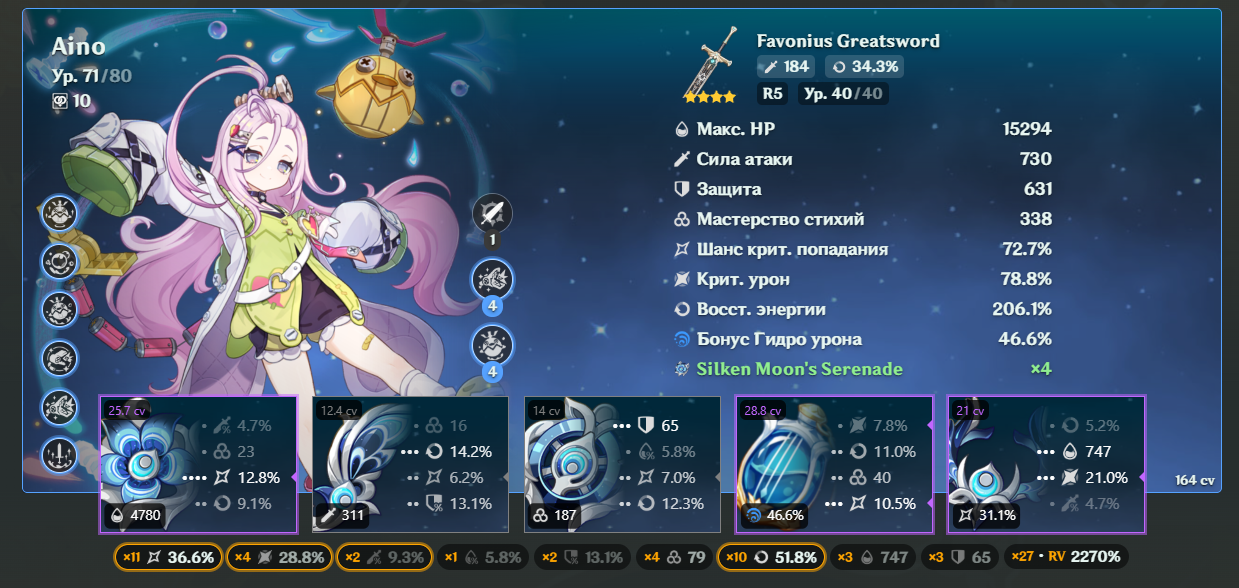Click the Silken Moon's Serenade set name
Screen dimensions: 1239x588
(800, 369)
